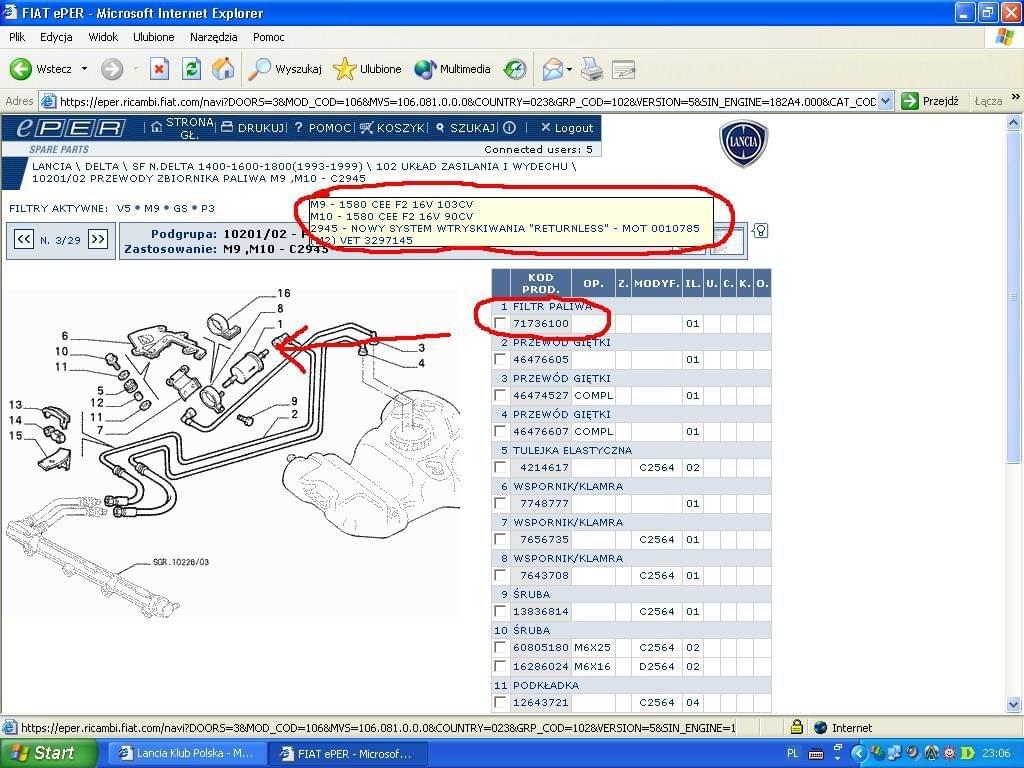Click the keyboard icon in system tray
This screenshot has width=1024, height=768.
tap(816, 754)
